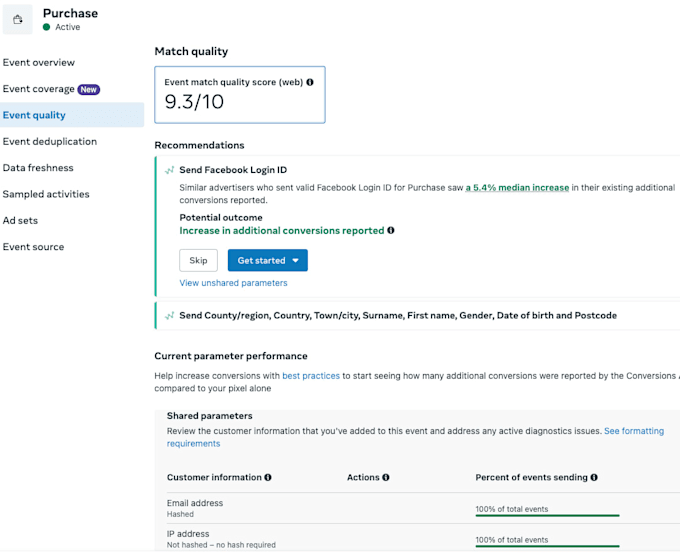
Task: Click trend icon beside Send Facebook Login ID
Action: (170, 170)
